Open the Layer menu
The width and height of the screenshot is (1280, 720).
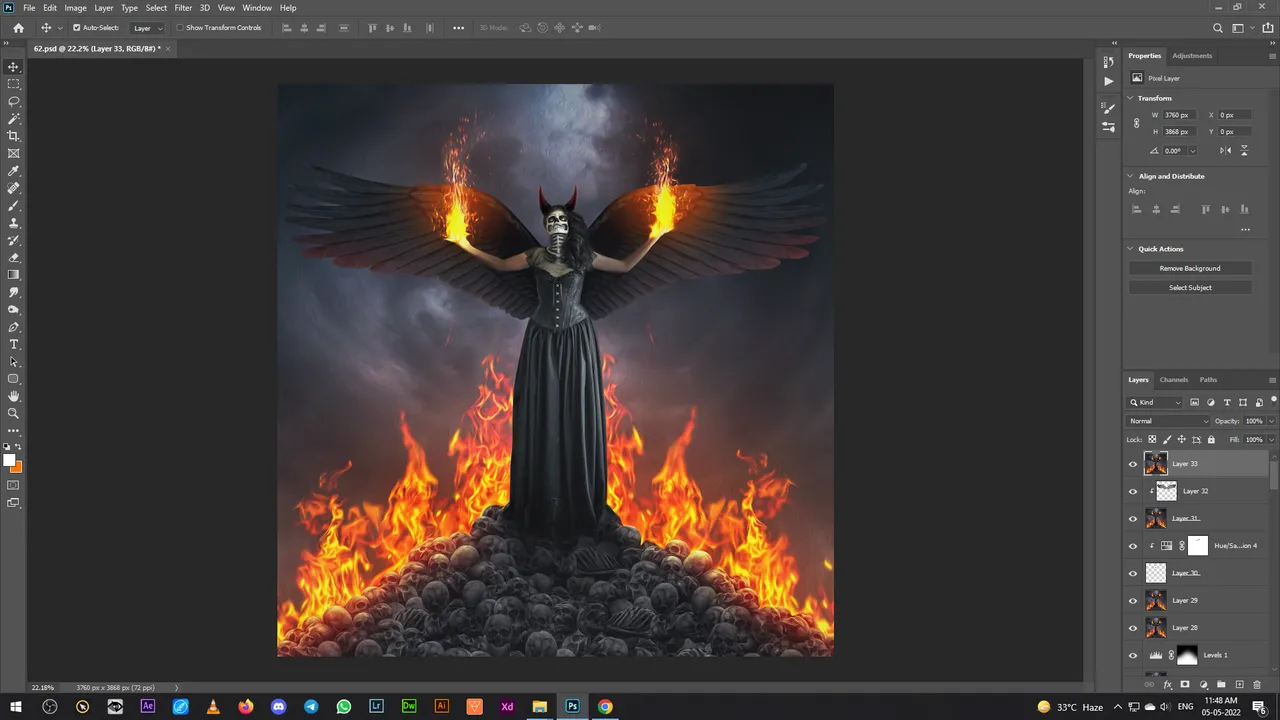(104, 8)
